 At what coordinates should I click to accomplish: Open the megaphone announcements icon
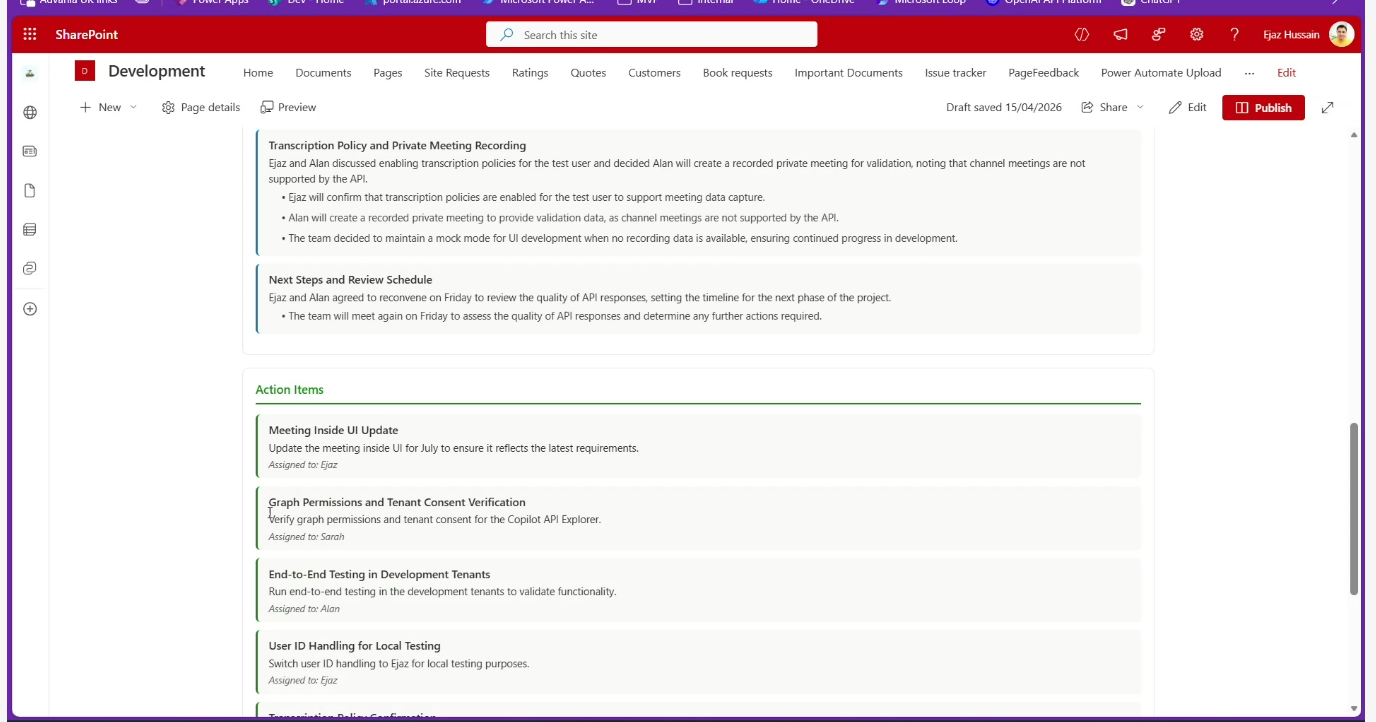click(1120, 35)
